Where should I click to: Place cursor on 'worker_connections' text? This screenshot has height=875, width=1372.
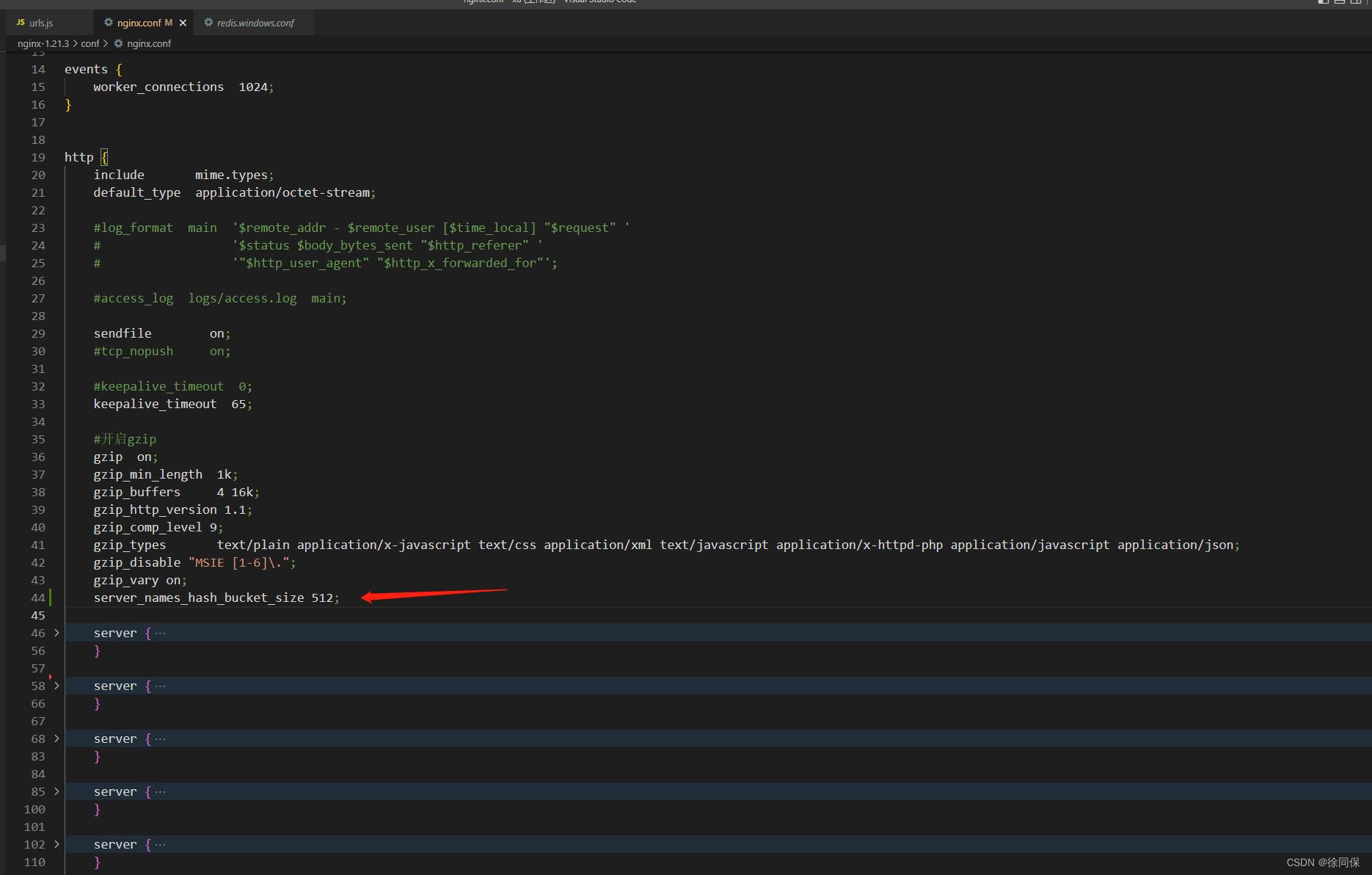pos(158,87)
